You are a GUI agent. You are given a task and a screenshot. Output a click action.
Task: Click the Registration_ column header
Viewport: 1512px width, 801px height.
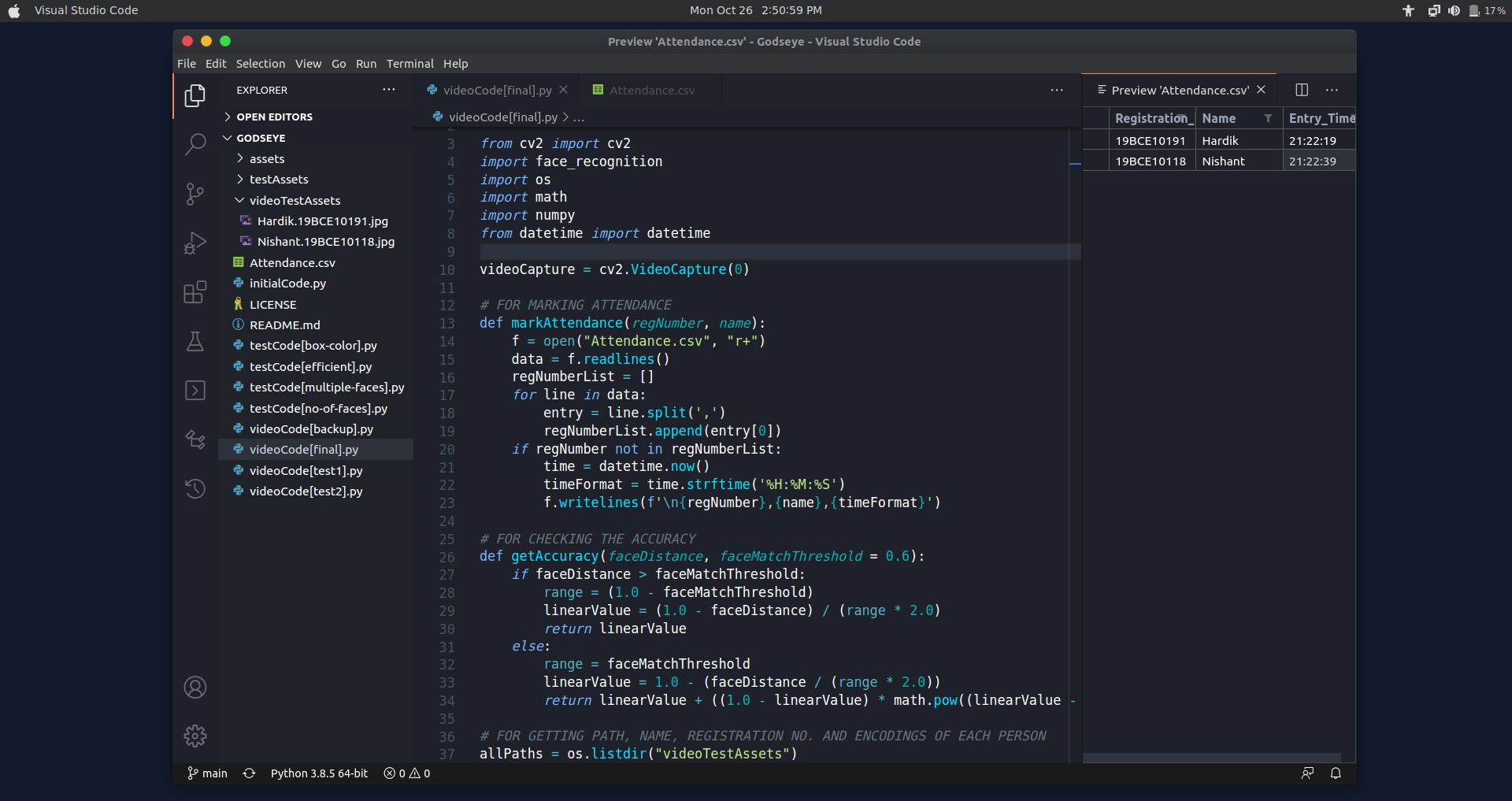tap(1151, 118)
